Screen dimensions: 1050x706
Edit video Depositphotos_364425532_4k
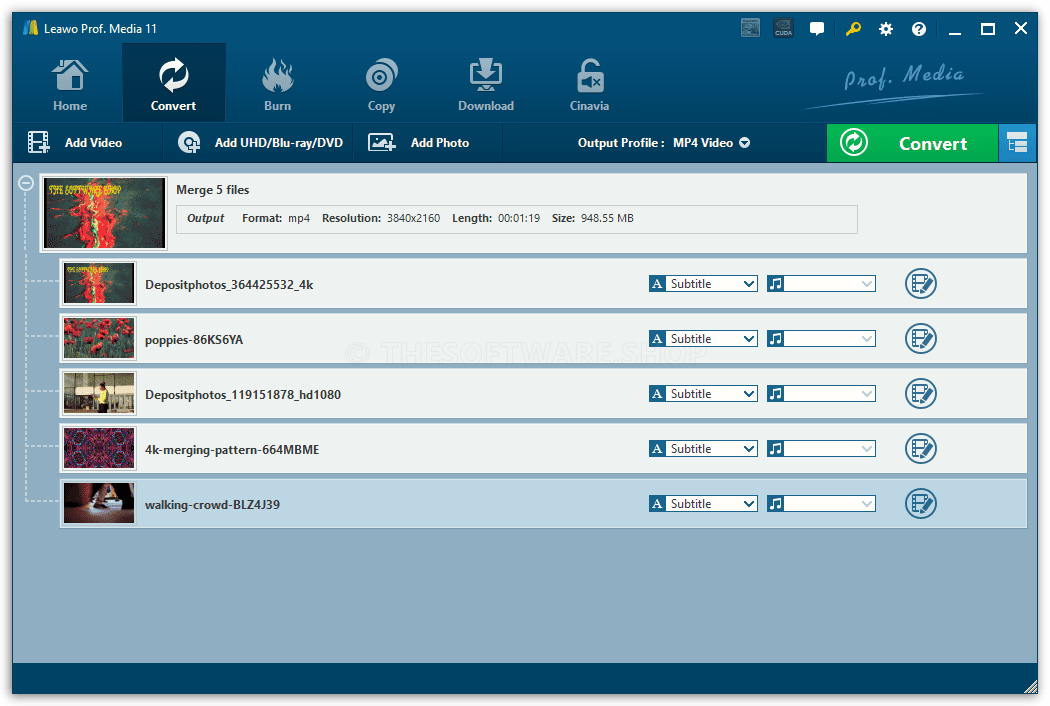[x=921, y=284]
